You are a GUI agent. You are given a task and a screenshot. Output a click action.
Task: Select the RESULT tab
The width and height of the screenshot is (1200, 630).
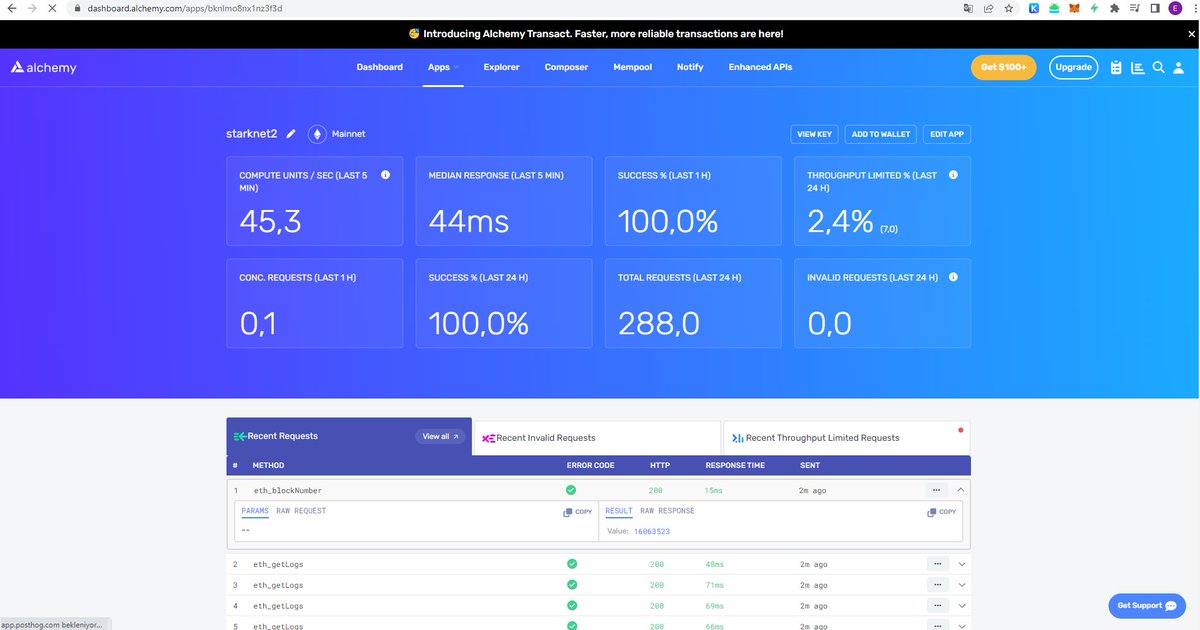(619, 511)
